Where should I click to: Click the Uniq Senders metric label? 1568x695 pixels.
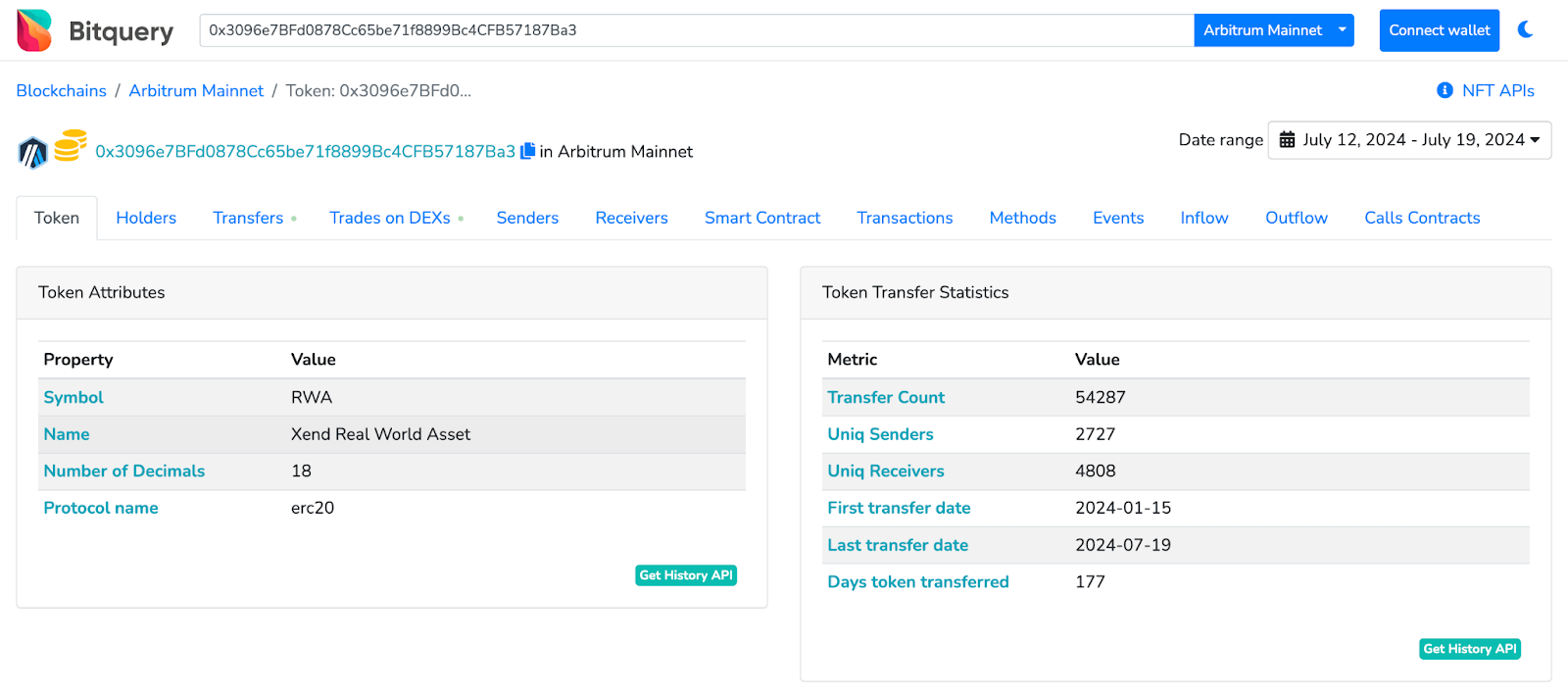click(880, 434)
